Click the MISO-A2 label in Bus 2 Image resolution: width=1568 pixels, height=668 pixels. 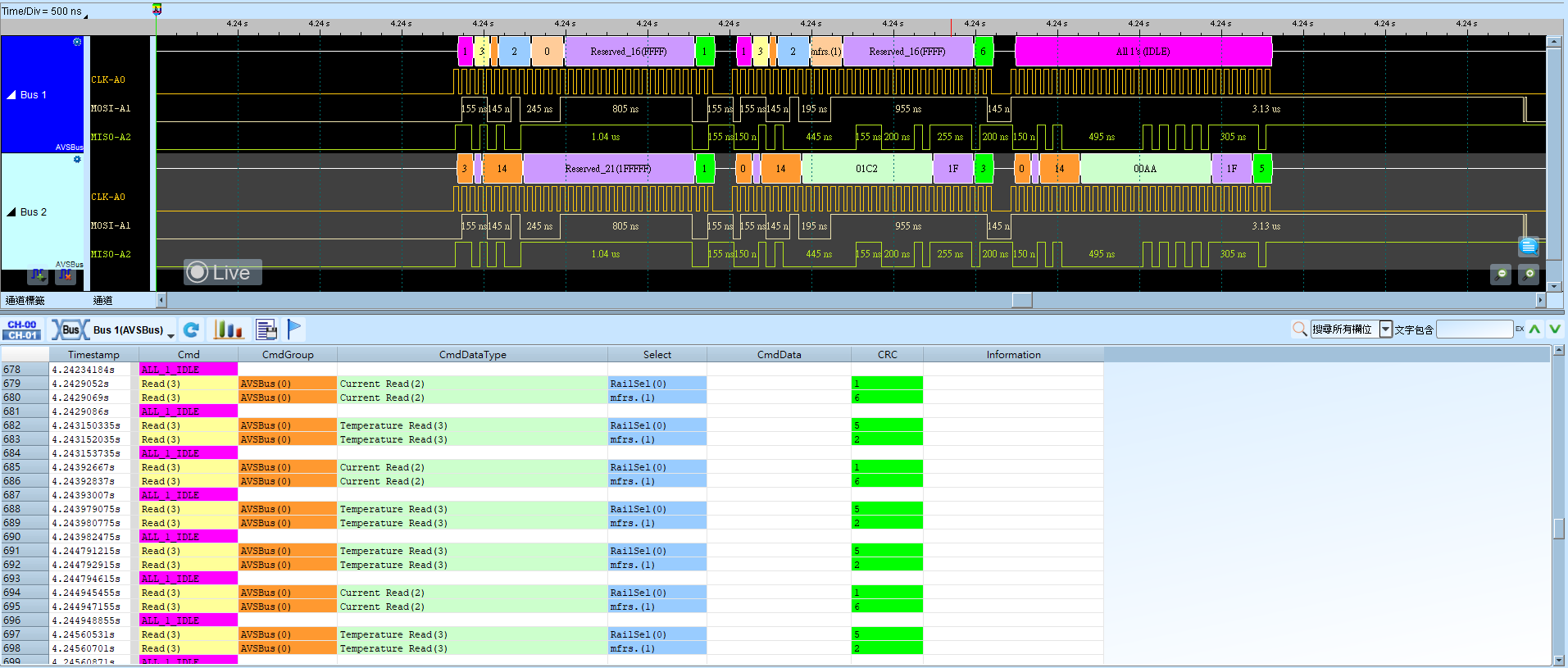tap(111, 254)
